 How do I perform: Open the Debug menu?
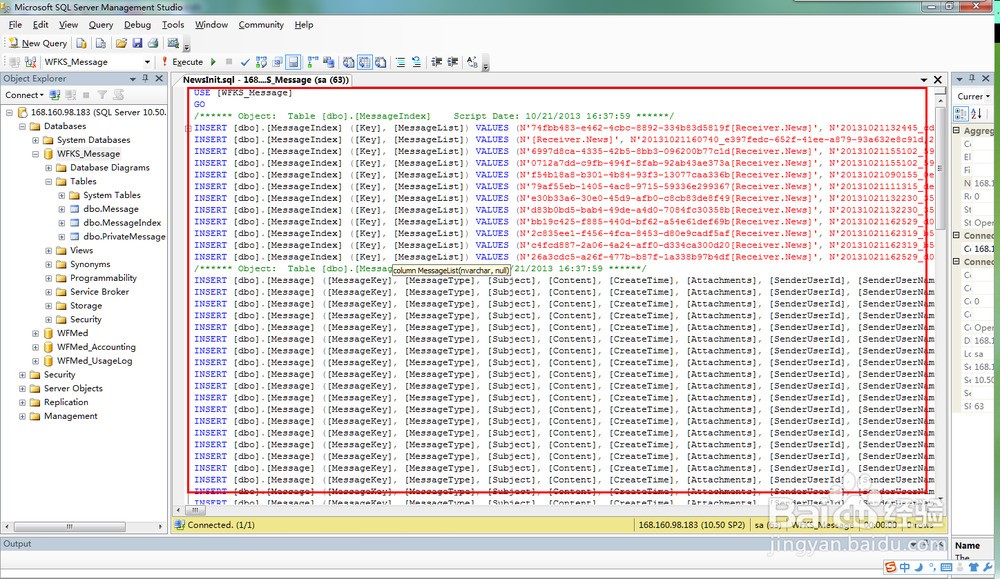[137, 25]
